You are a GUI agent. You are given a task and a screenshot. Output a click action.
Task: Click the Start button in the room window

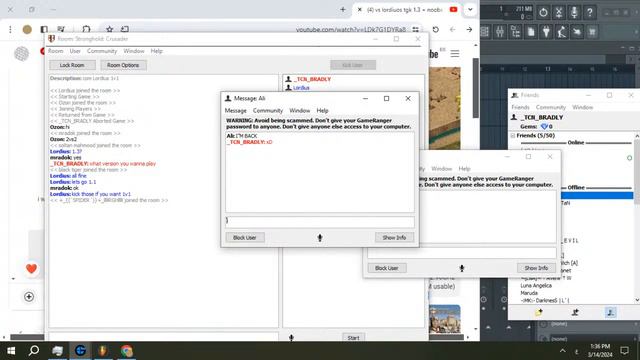(x=353, y=338)
